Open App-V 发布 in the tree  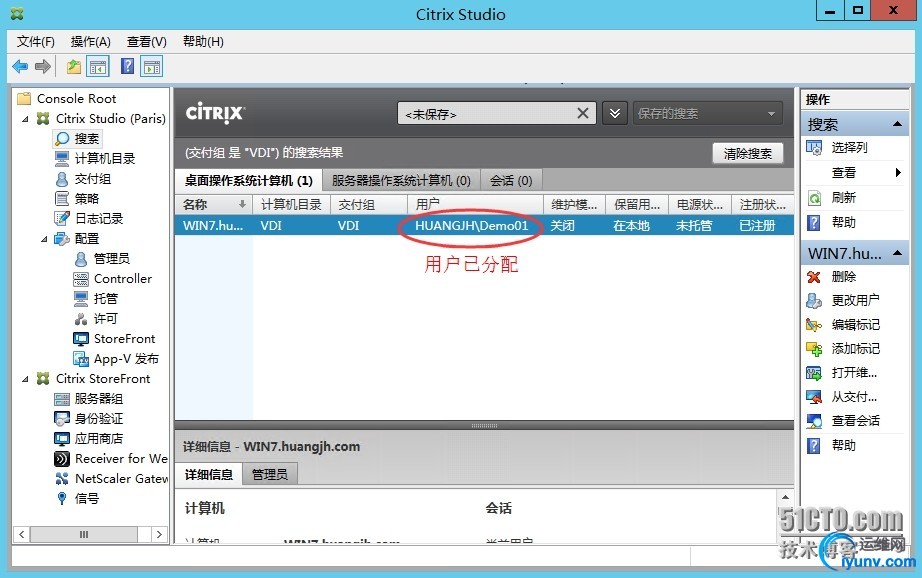click(126, 359)
